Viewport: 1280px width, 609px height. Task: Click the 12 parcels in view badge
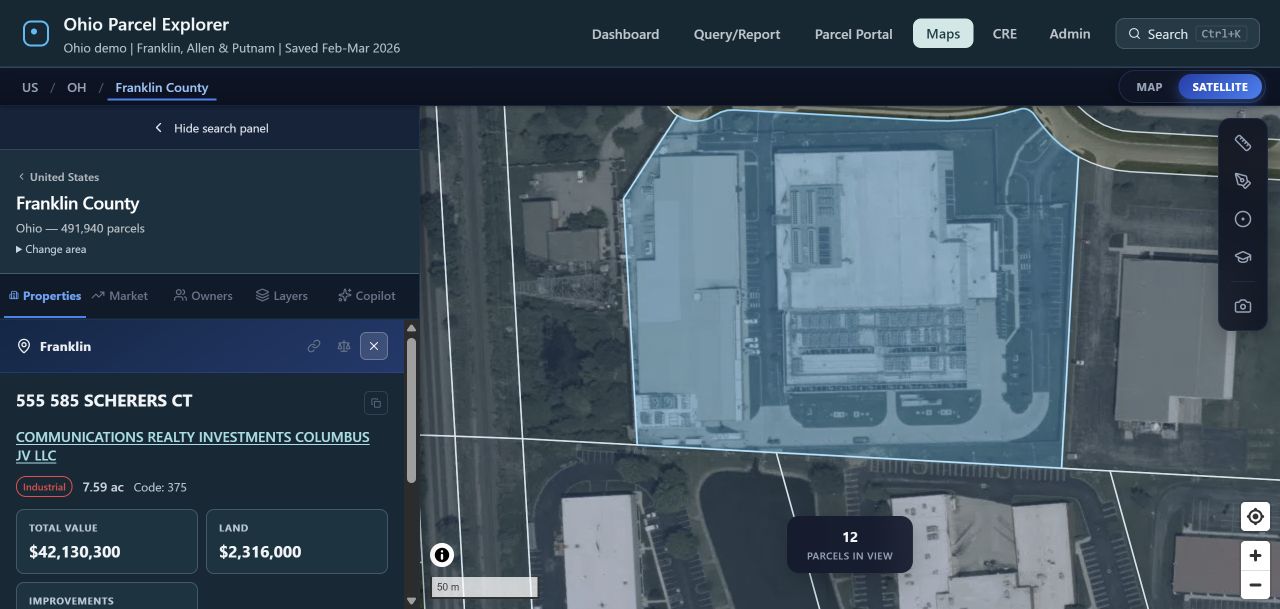click(850, 545)
